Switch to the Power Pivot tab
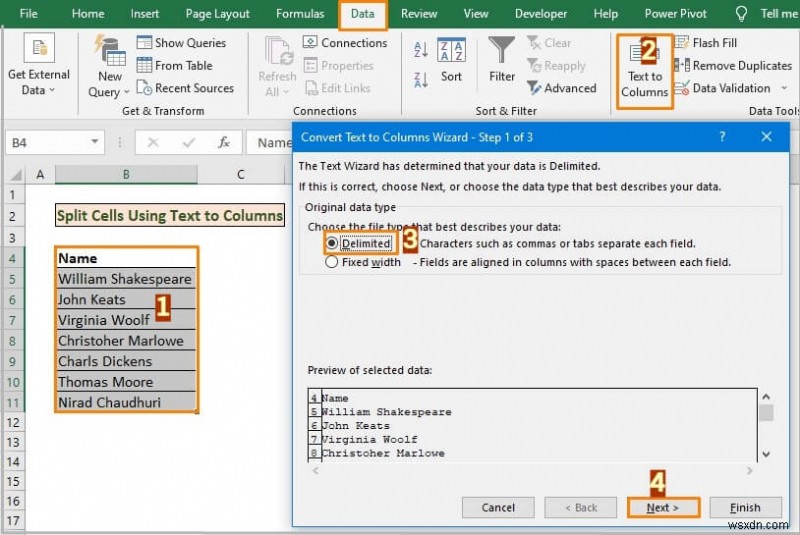The width and height of the screenshot is (800, 535). click(x=676, y=14)
